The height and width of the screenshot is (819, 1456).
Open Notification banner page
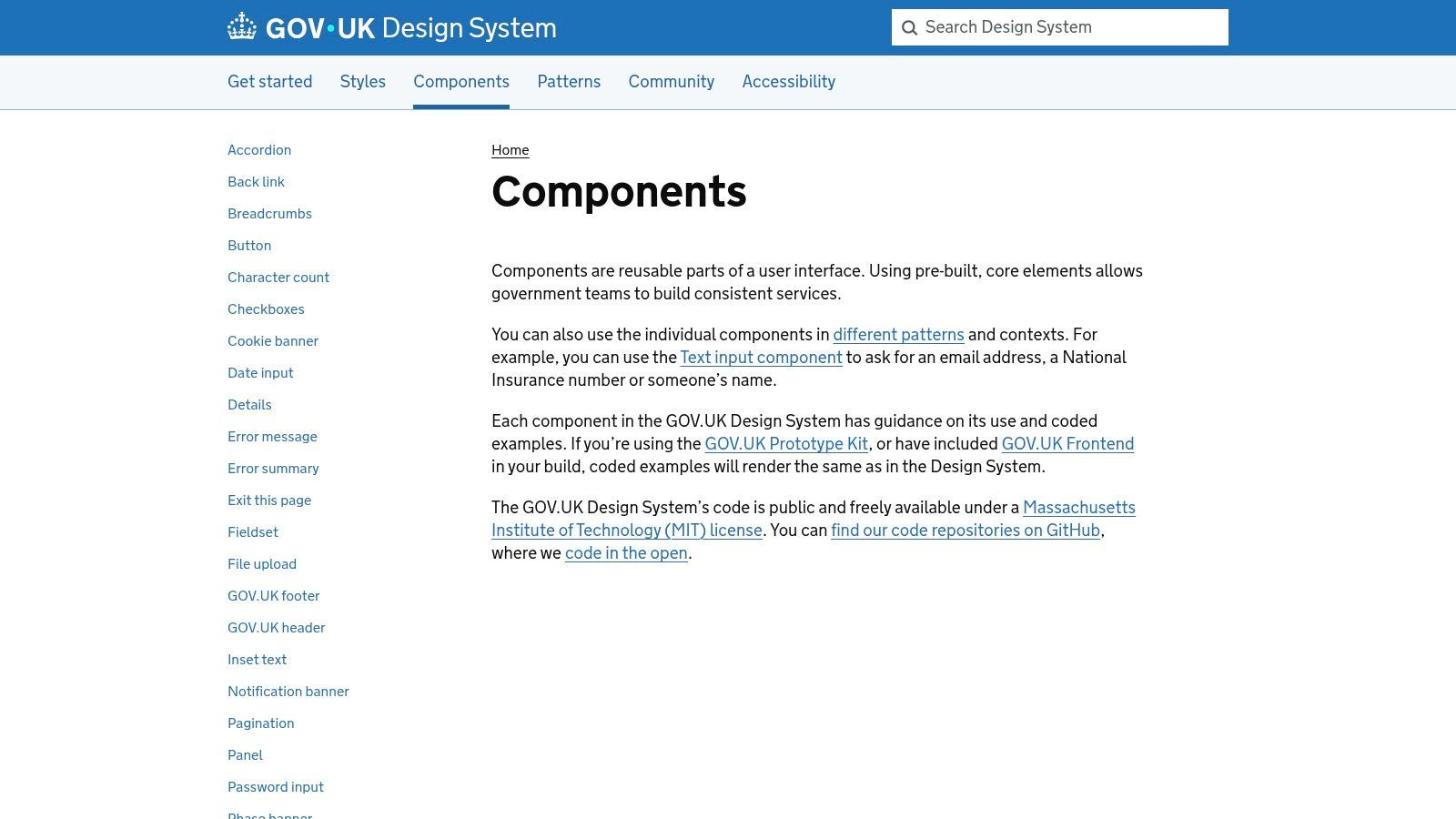tap(288, 692)
